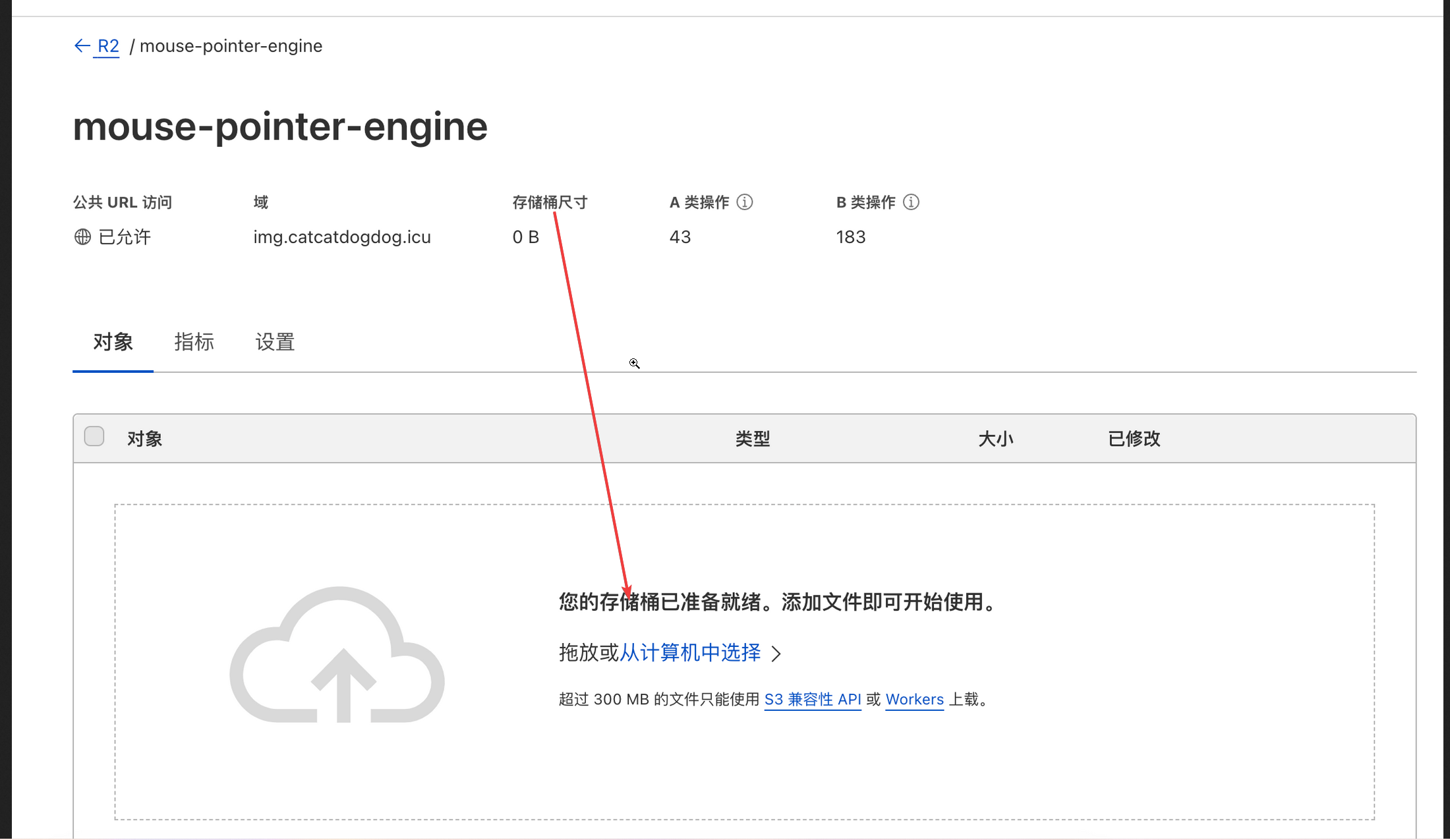Click the 类型 column header
This screenshot has width=1450, height=840.
point(752,439)
